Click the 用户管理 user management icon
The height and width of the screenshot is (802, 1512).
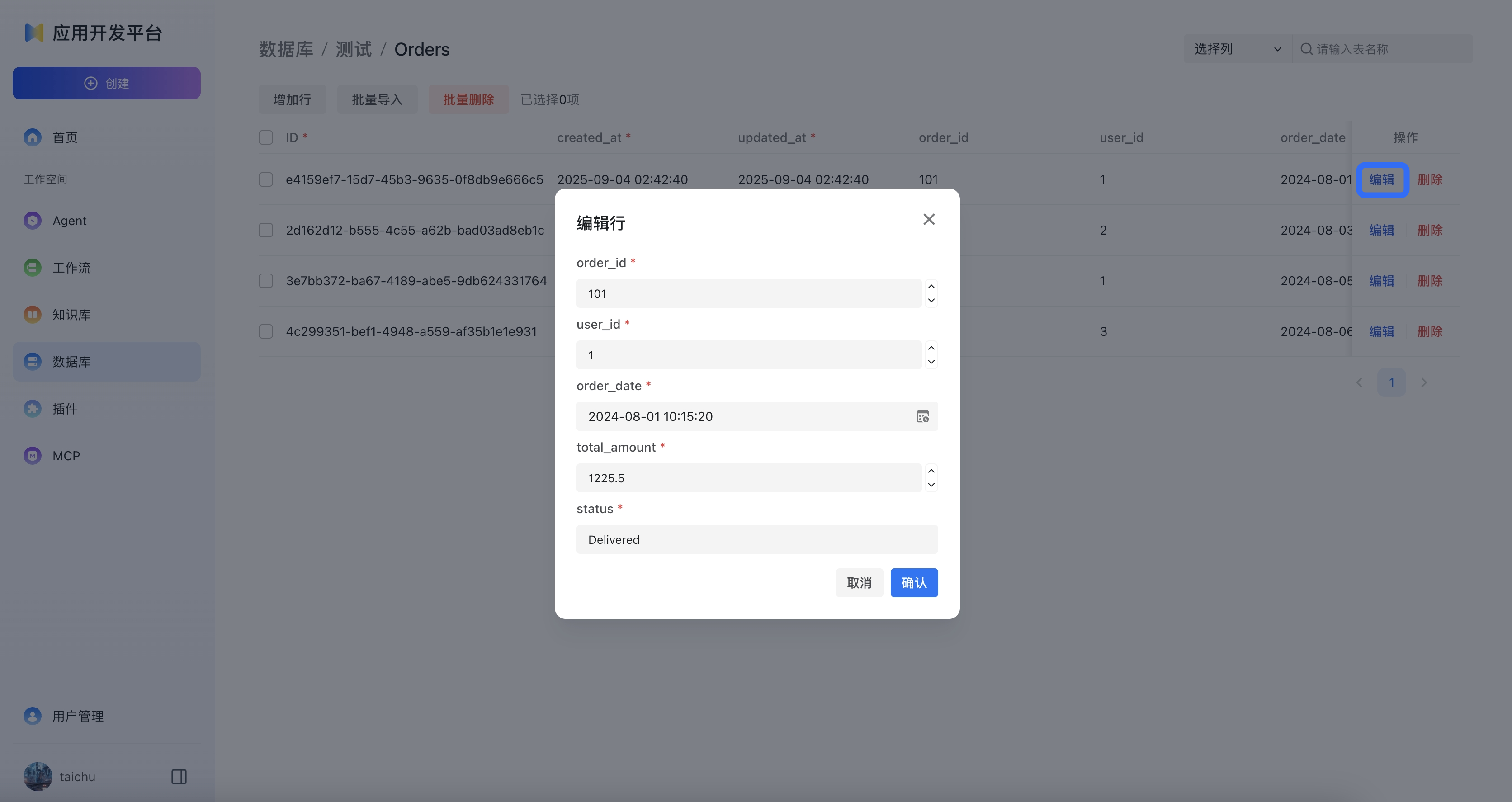click(32, 716)
